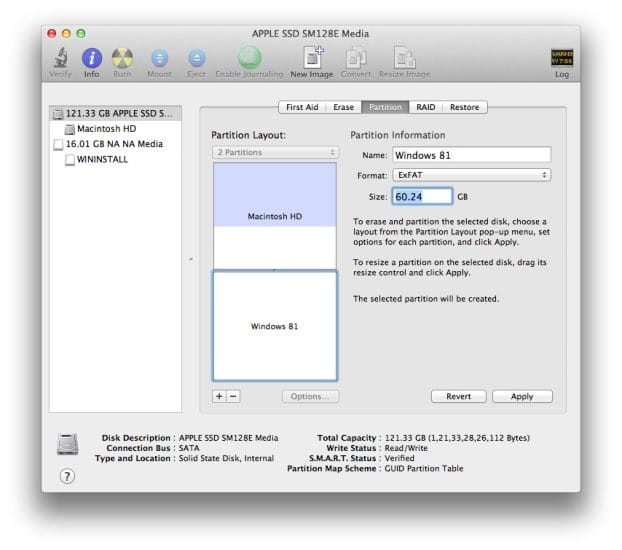This screenshot has height=550, width=622.
Task: Click the Apply button
Action: [522, 396]
